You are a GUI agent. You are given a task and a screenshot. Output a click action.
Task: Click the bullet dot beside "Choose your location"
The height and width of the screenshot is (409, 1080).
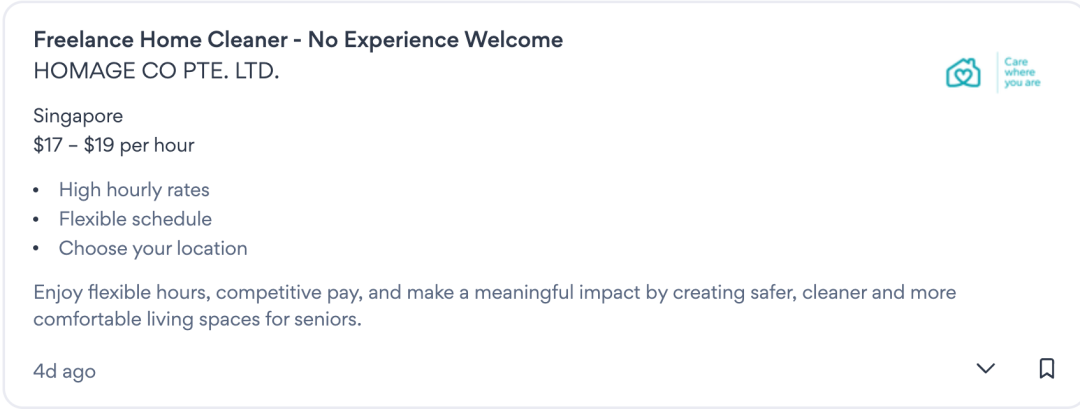37,248
